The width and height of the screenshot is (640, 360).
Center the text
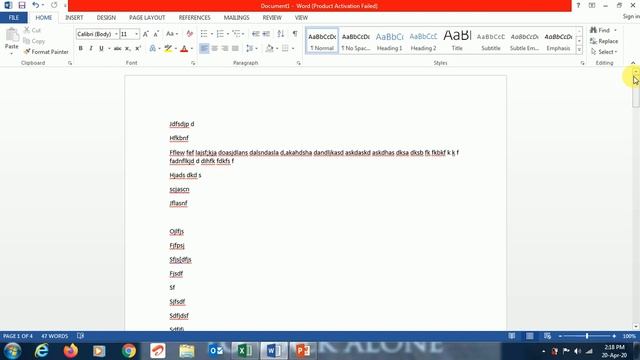pyautogui.click(x=214, y=49)
